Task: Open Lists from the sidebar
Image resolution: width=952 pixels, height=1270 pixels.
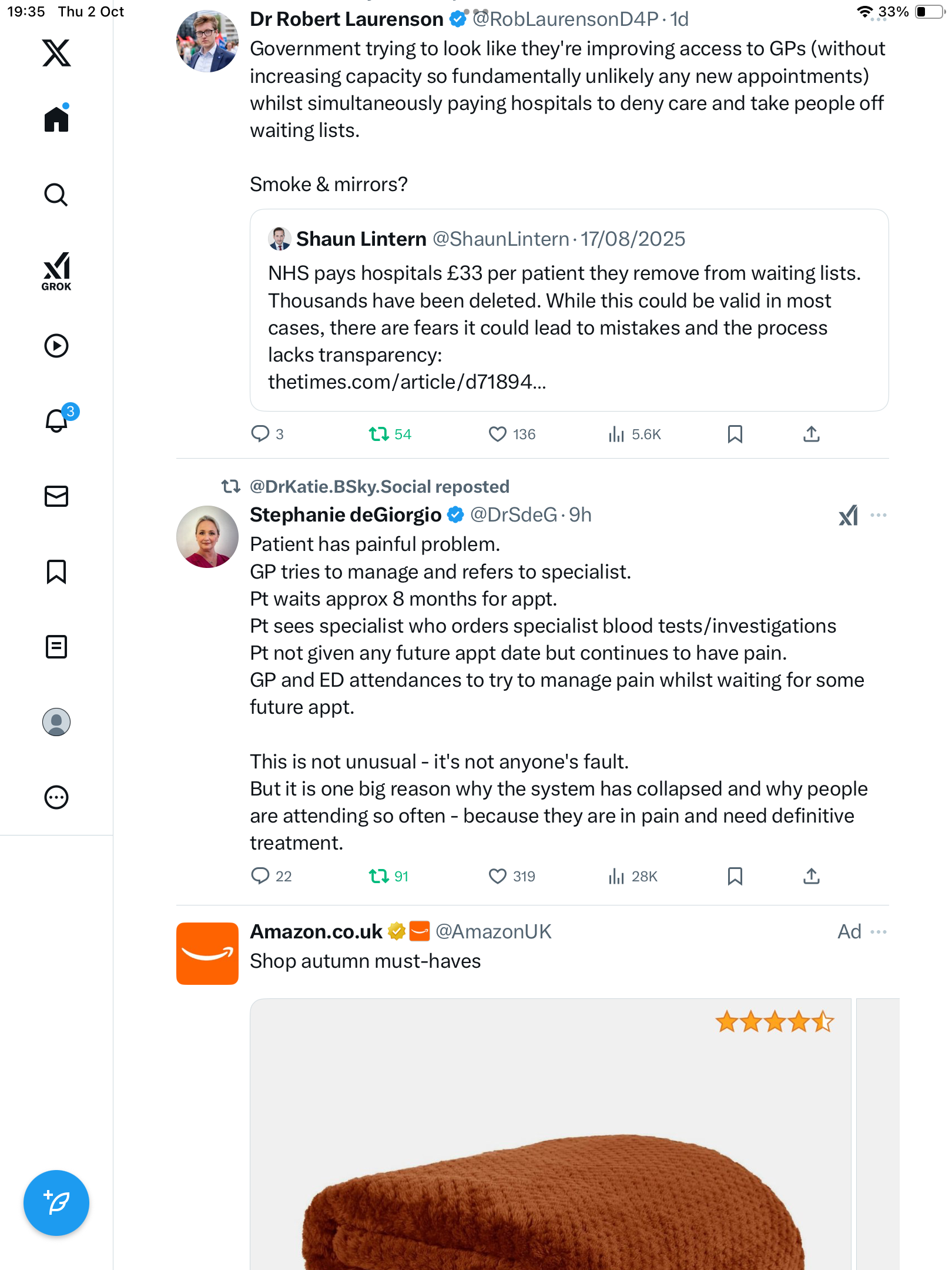Action: [x=56, y=647]
